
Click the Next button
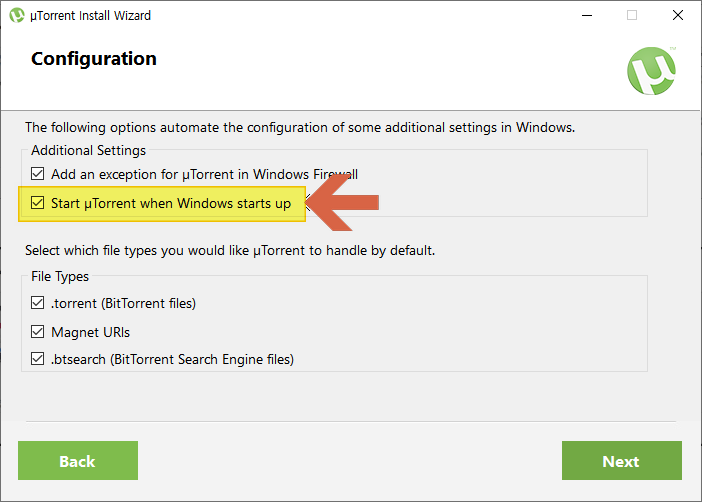pos(622,461)
